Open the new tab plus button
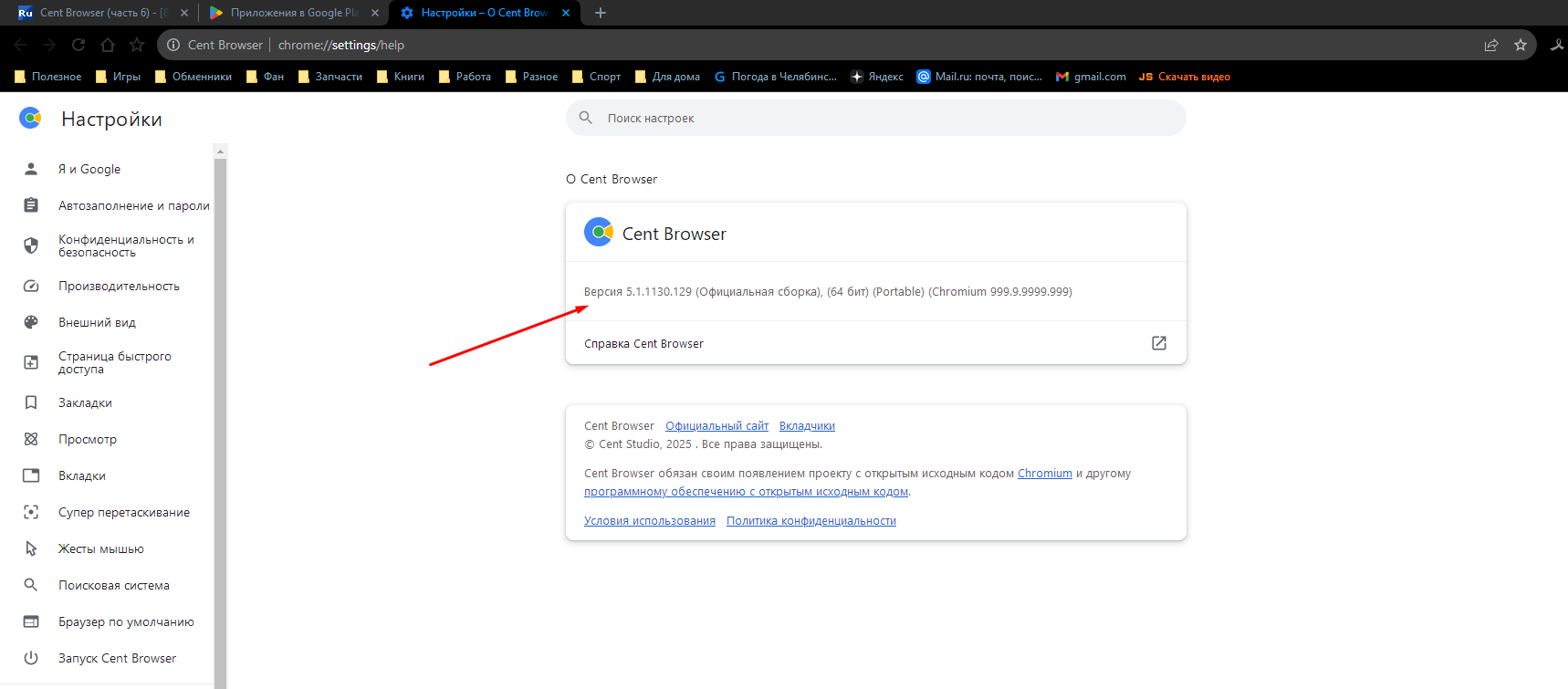This screenshot has width=1568, height=689. point(601,13)
